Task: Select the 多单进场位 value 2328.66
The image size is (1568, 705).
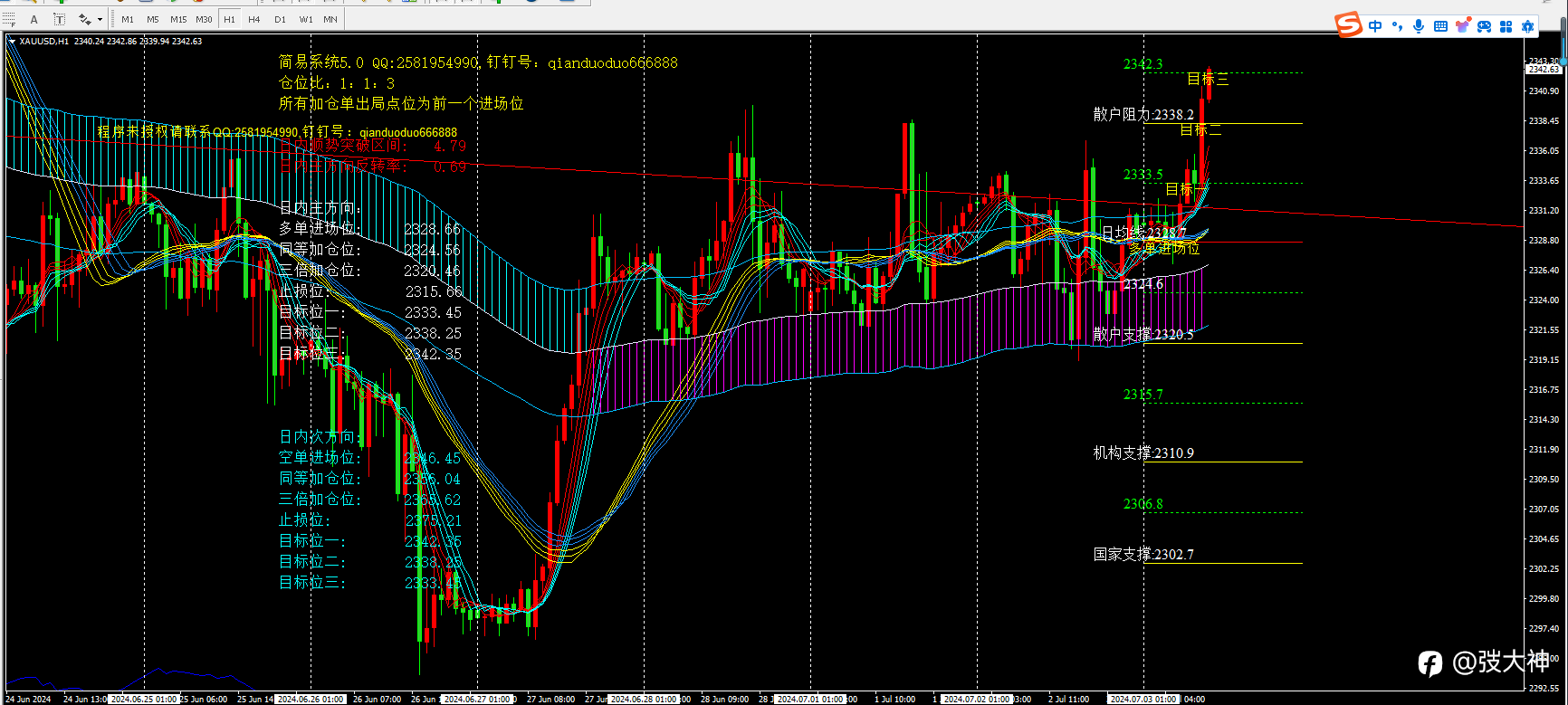Action: pyautogui.click(x=433, y=230)
